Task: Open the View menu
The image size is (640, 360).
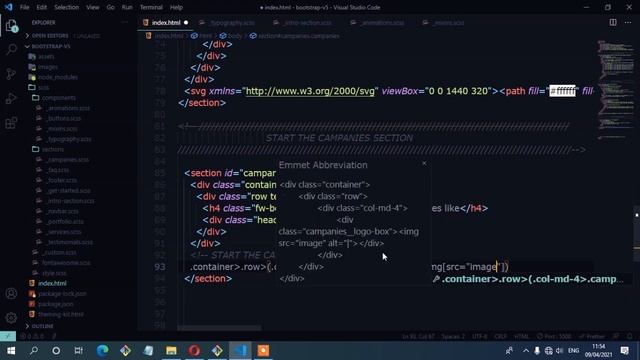Action: tap(93, 7)
